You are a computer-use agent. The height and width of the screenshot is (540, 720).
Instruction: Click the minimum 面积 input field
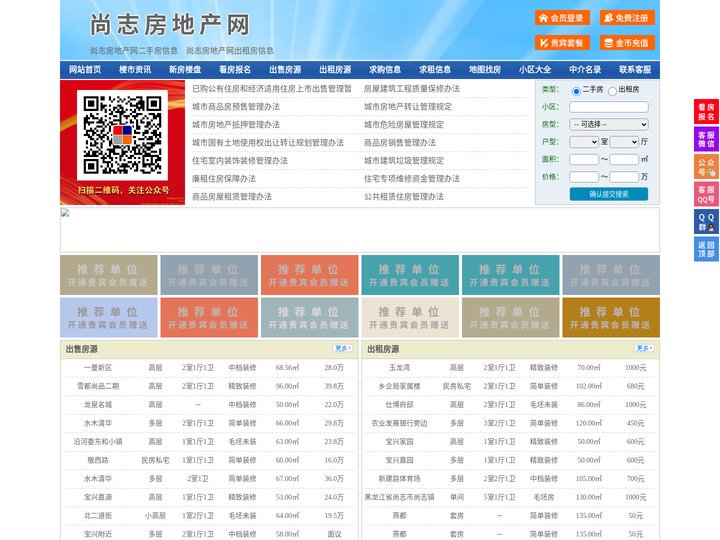(x=584, y=159)
